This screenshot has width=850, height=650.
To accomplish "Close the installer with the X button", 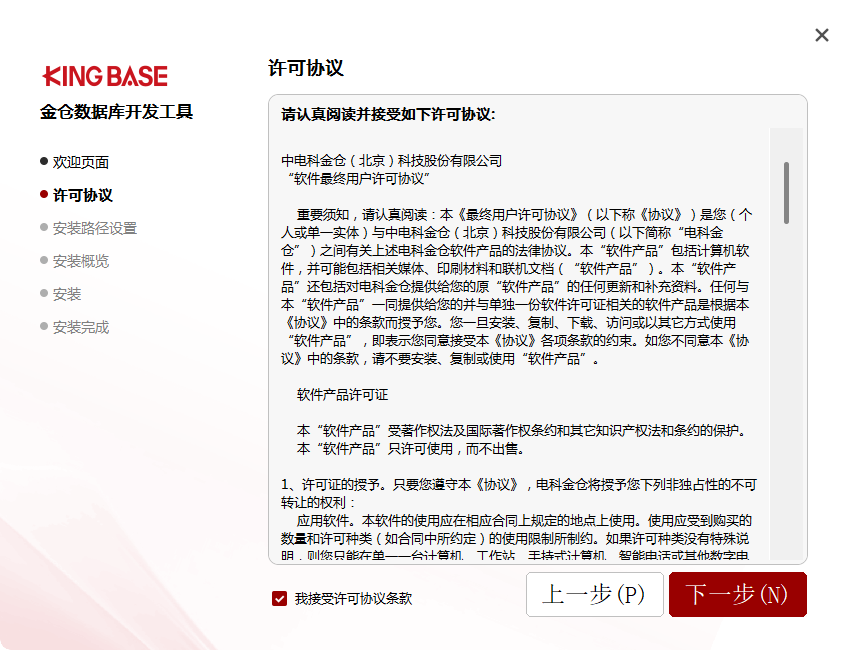I will tap(821, 35).
